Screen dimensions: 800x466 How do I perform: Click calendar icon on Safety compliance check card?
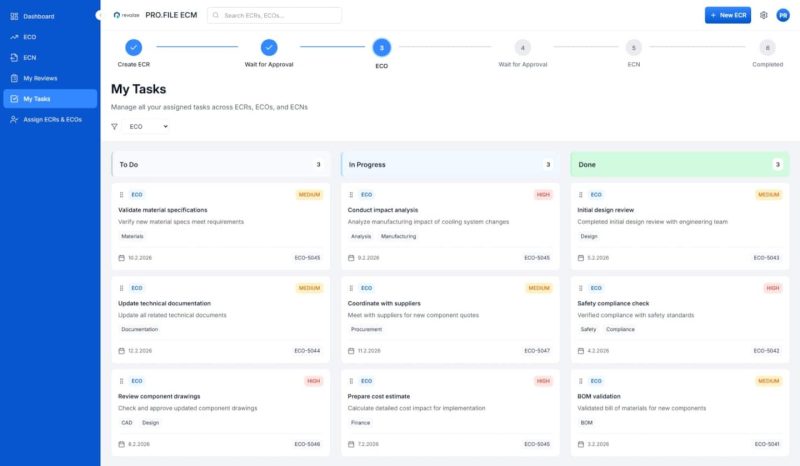coord(581,351)
